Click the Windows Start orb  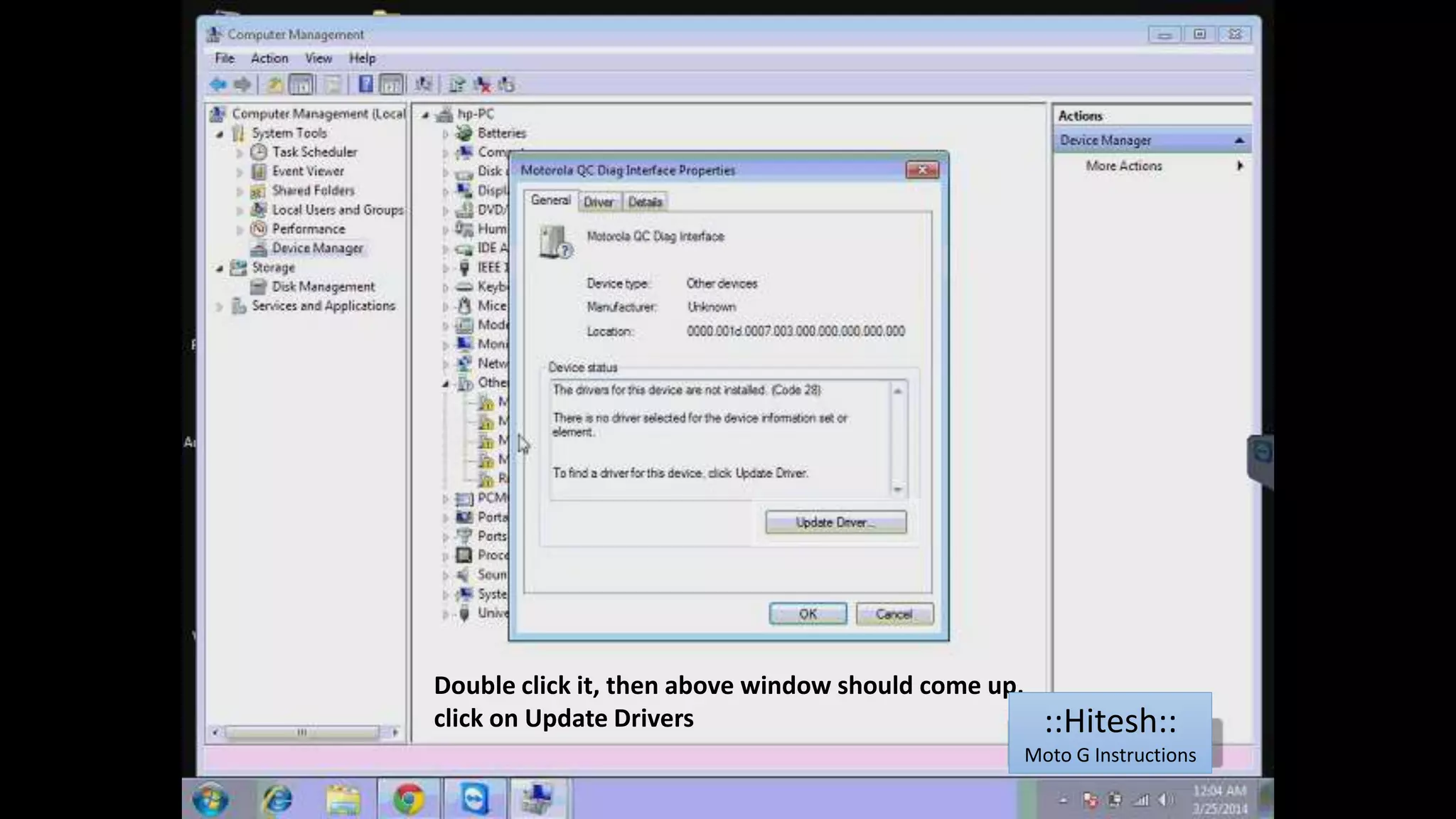210,799
